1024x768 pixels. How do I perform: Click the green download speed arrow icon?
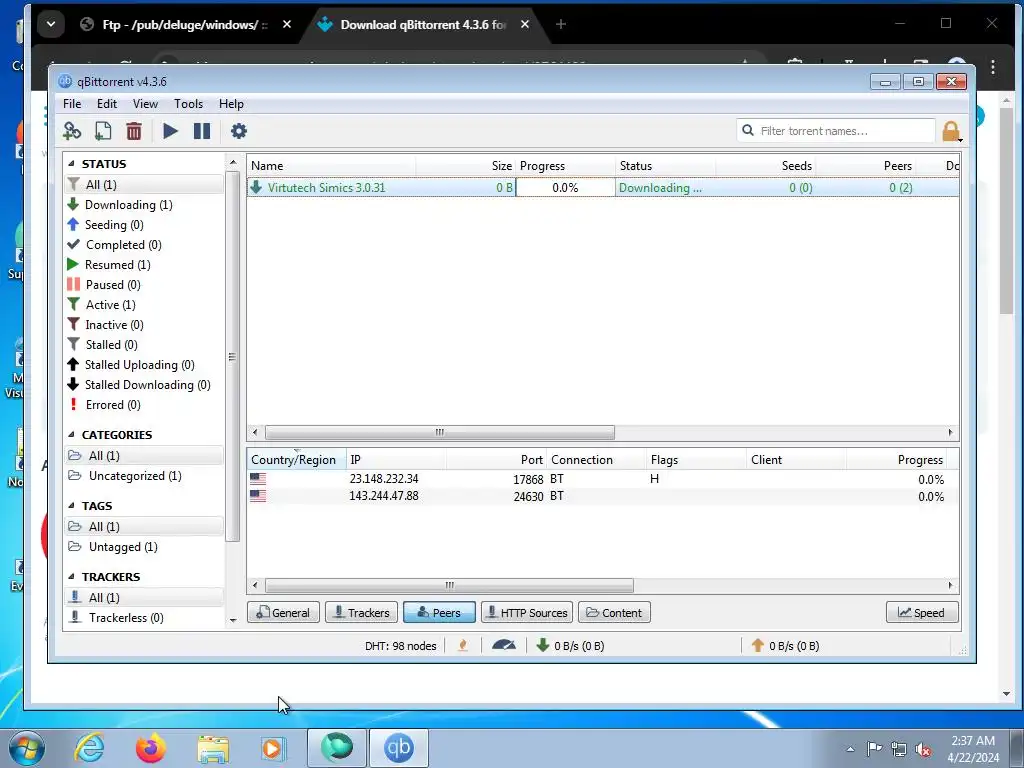click(542, 645)
